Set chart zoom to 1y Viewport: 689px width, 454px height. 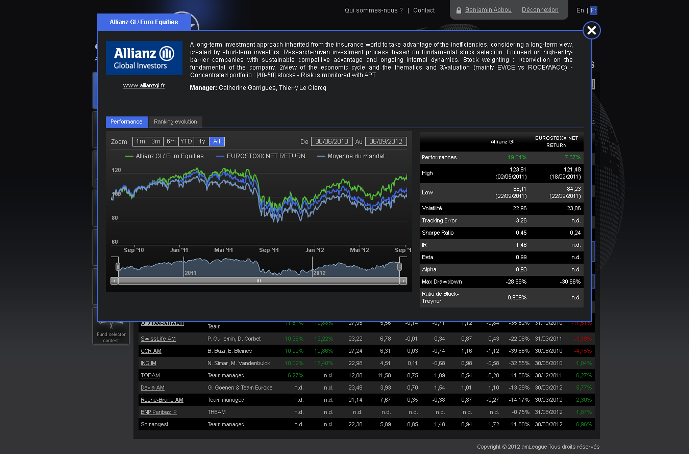[x=202, y=142]
